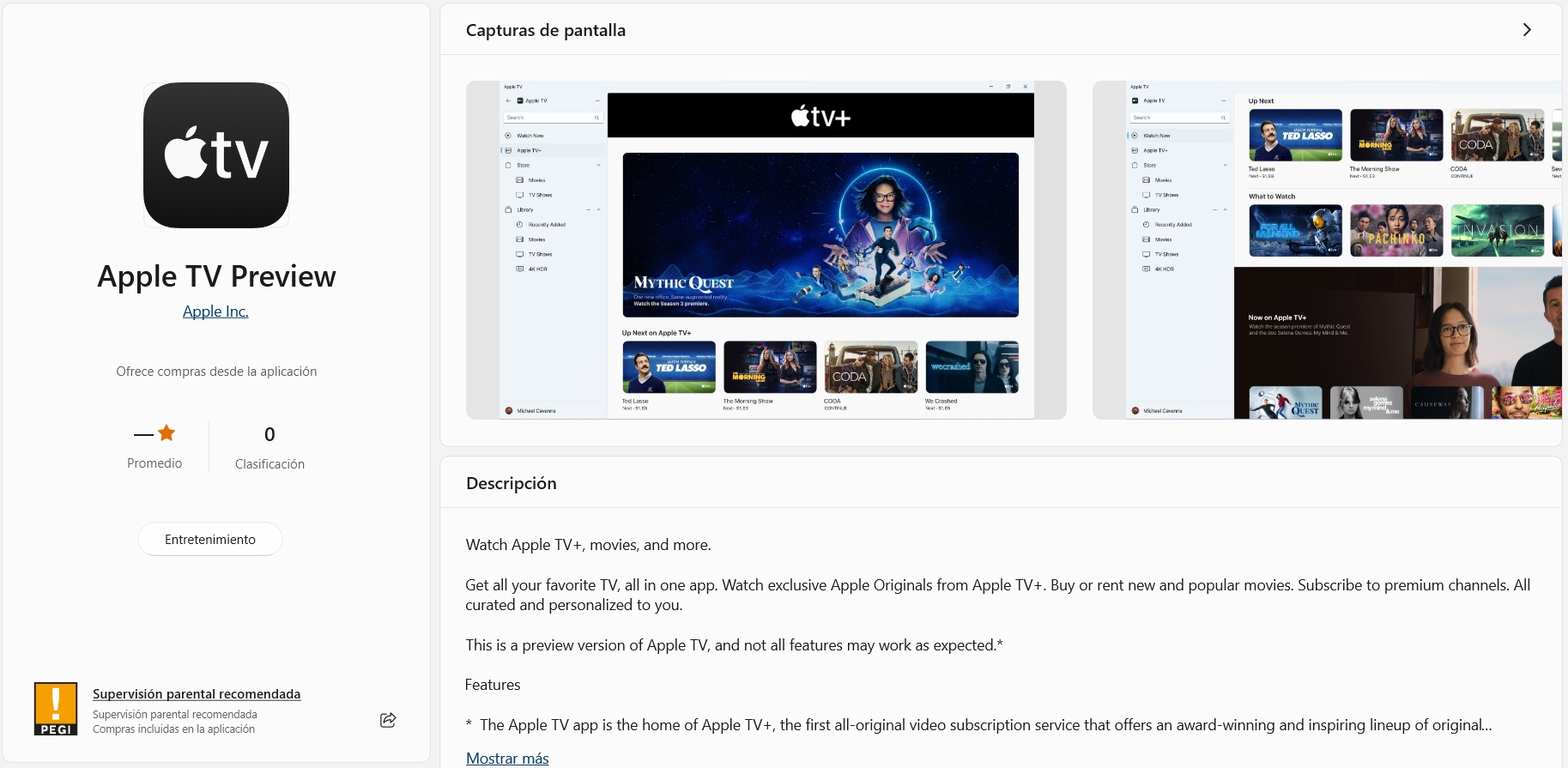Click the Clasificación label
Screen dimensions: 1568x768
click(x=269, y=464)
